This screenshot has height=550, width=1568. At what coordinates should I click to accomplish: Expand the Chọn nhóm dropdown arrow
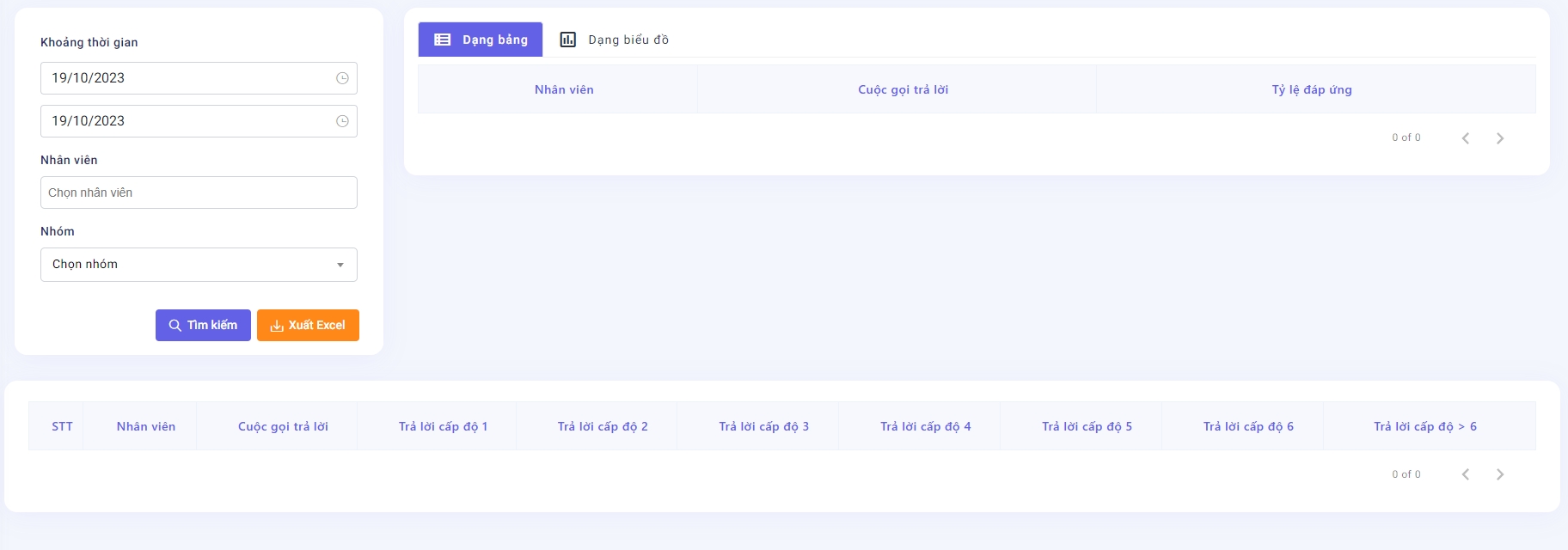[x=340, y=265]
